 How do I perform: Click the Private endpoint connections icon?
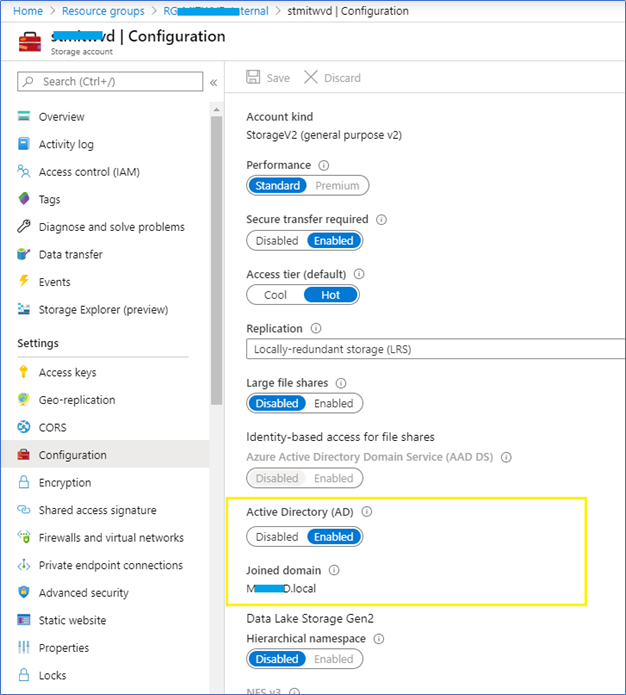point(23,565)
